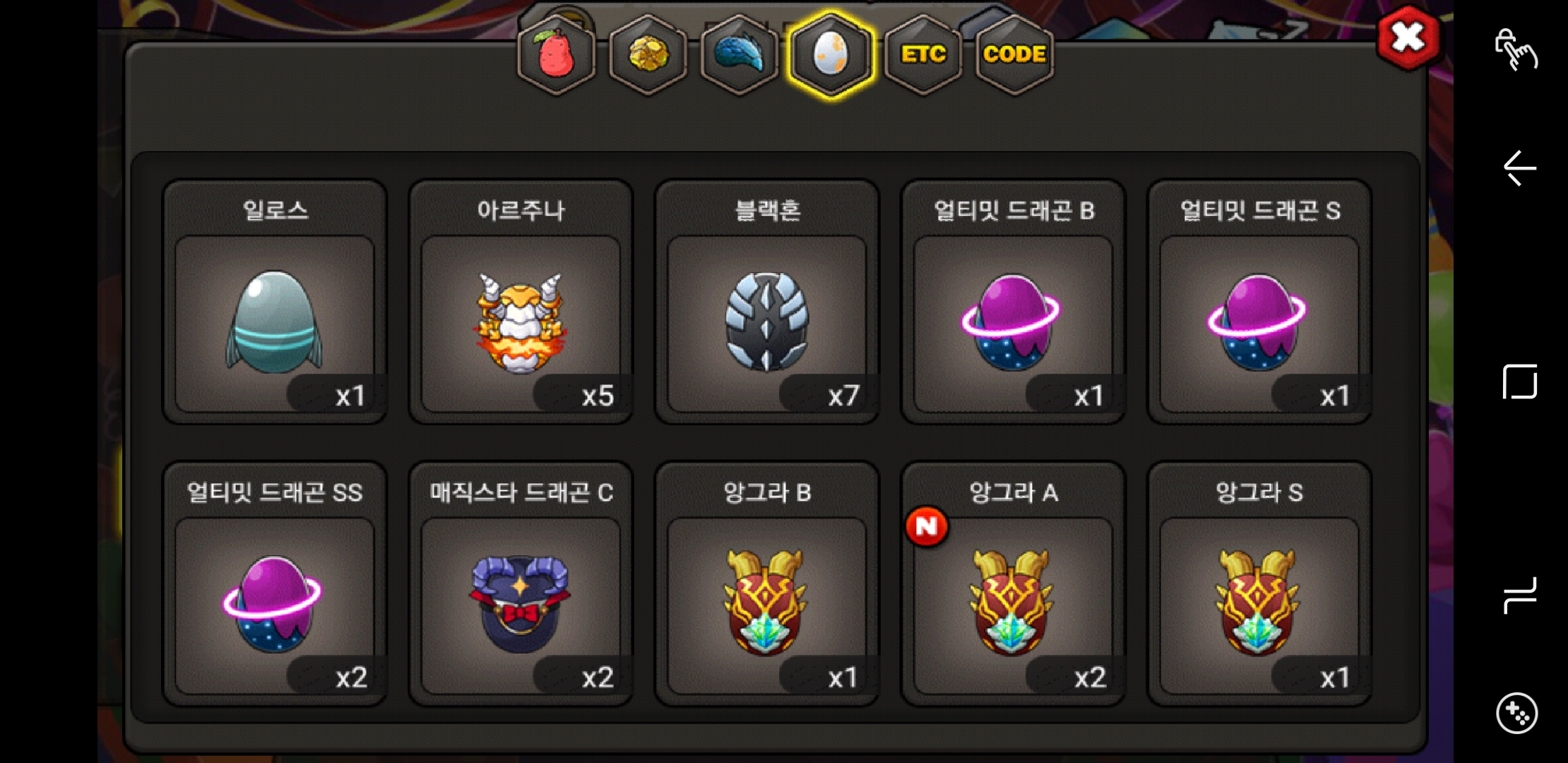The height and width of the screenshot is (763, 1568).
Task: Tap the touch pointer hand icon
Action: (x=1516, y=49)
